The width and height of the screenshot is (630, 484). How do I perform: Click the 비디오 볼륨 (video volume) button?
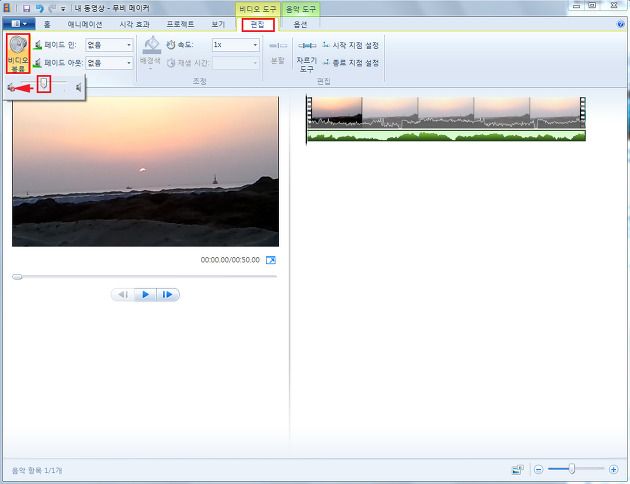18,53
